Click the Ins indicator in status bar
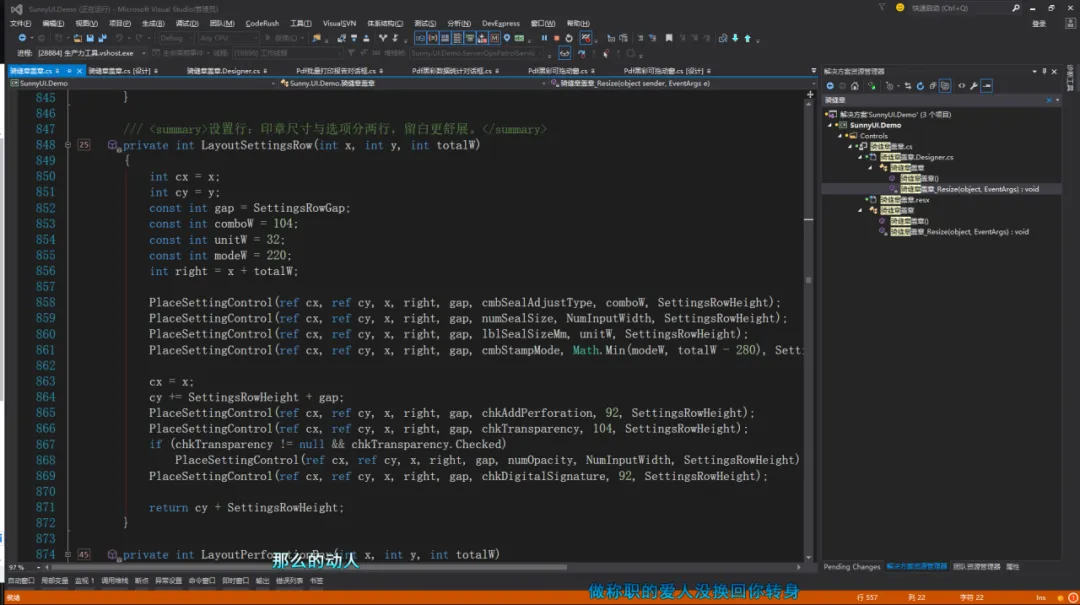This screenshot has height=605, width=1080. pos(1041,597)
